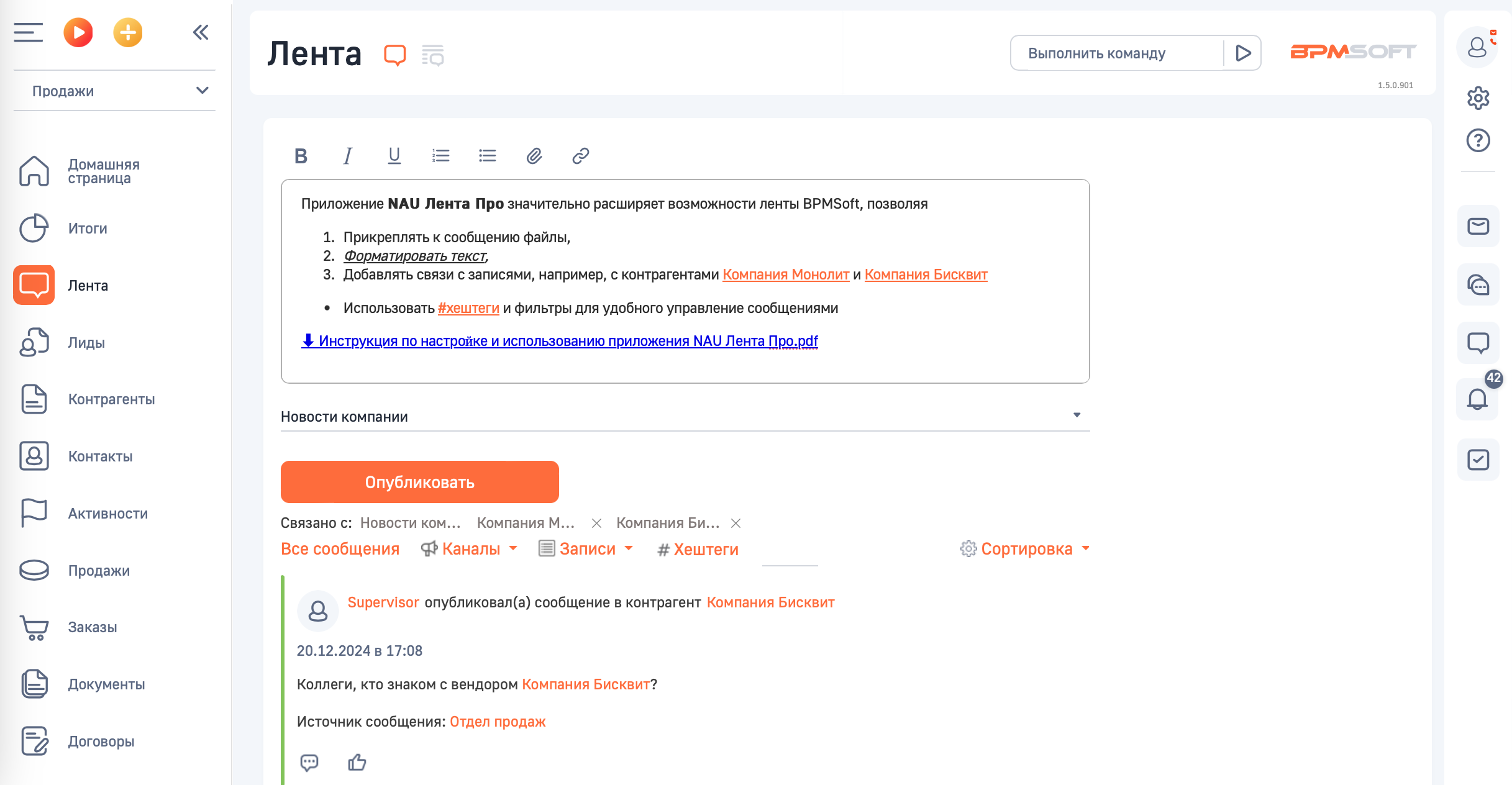
Task: Click the #хештеги link in editor
Action: [468, 308]
